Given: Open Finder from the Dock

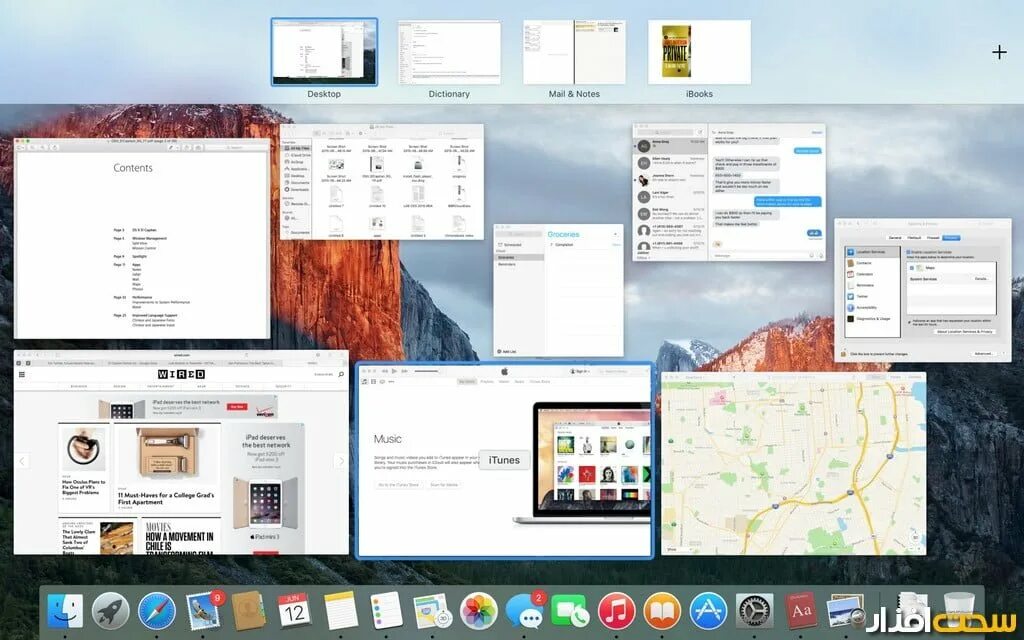Looking at the screenshot, I should coord(65,611).
